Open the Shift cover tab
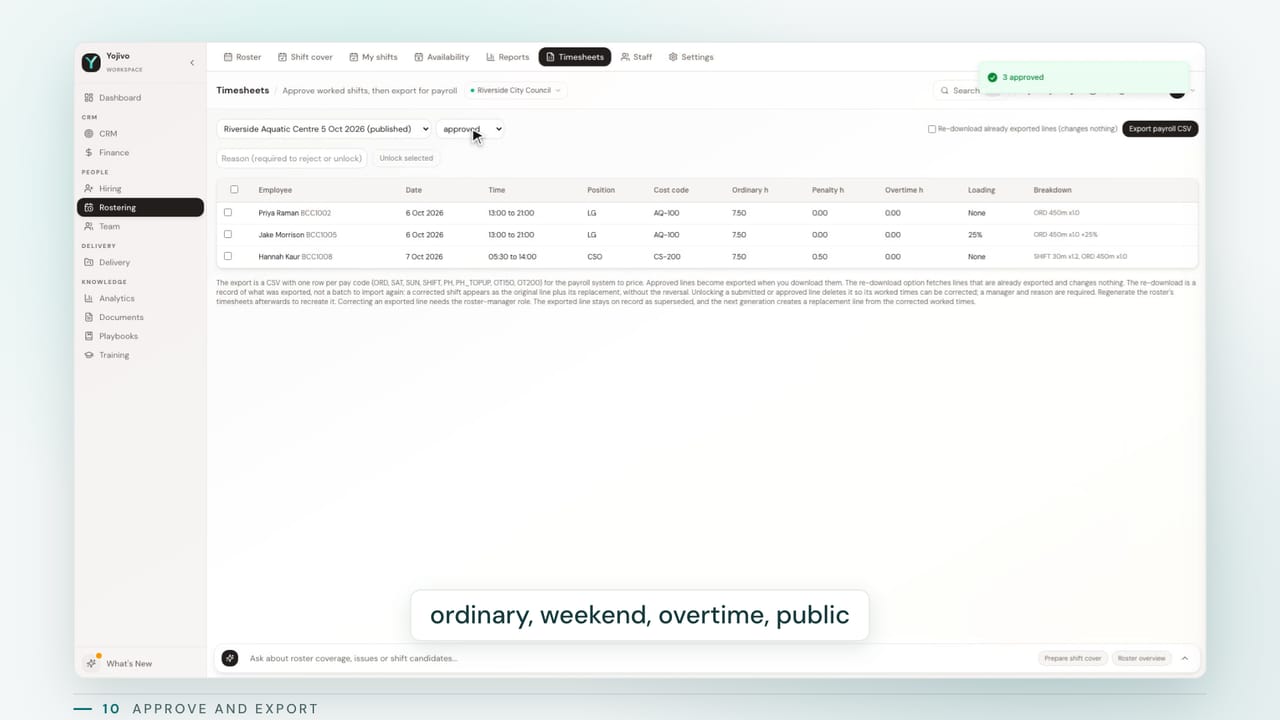The width and height of the screenshot is (1280, 720). (305, 57)
